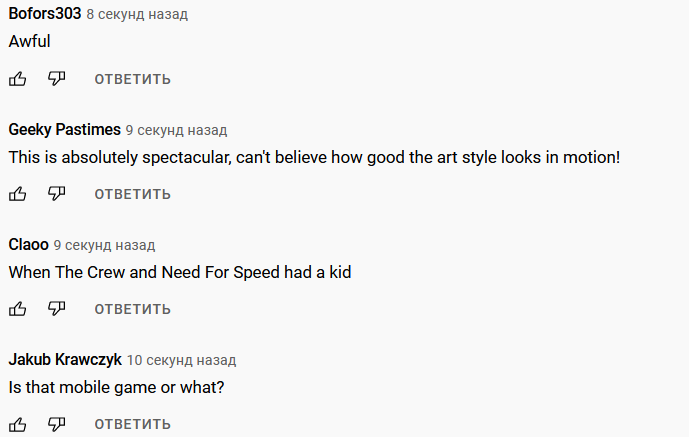The image size is (689, 437).
Task: Reply to Claoo with ОТВЕТИТЬ
Action: pyautogui.click(x=132, y=309)
